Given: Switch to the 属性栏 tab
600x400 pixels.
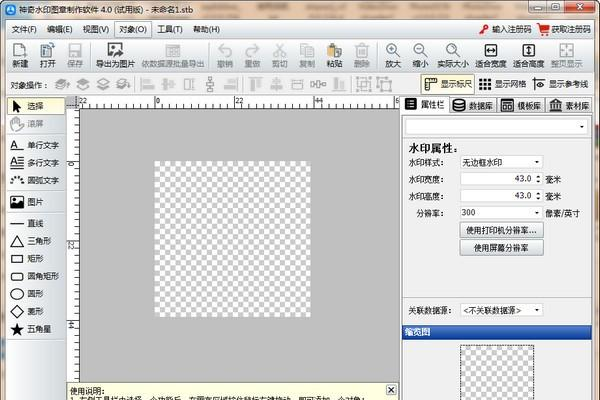Looking at the screenshot, I should tap(425, 104).
